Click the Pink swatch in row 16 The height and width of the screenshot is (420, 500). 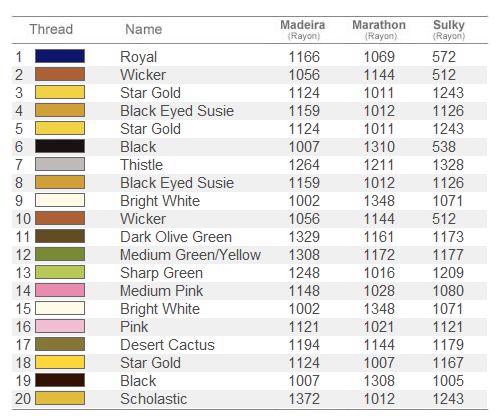(x=60, y=326)
